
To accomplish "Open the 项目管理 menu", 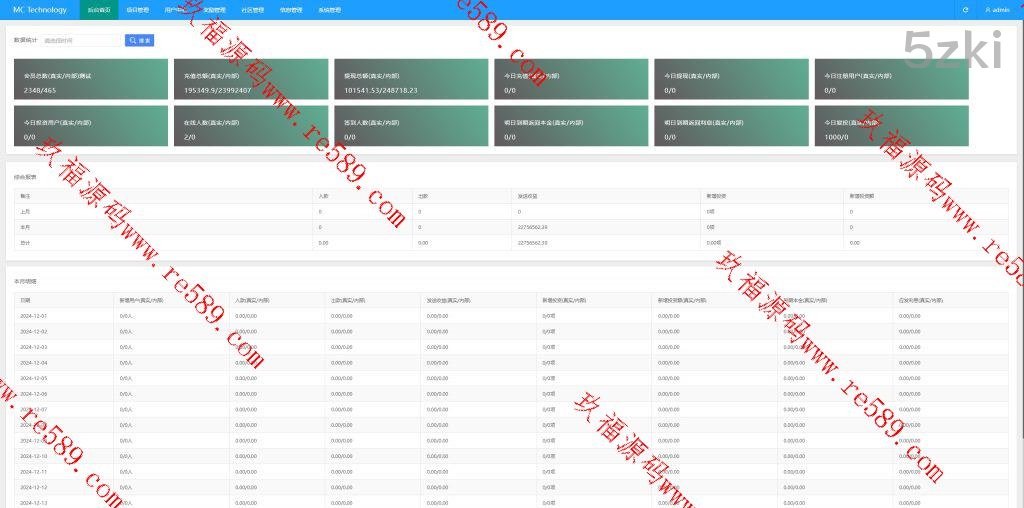I will pyautogui.click(x=137, y=10).
